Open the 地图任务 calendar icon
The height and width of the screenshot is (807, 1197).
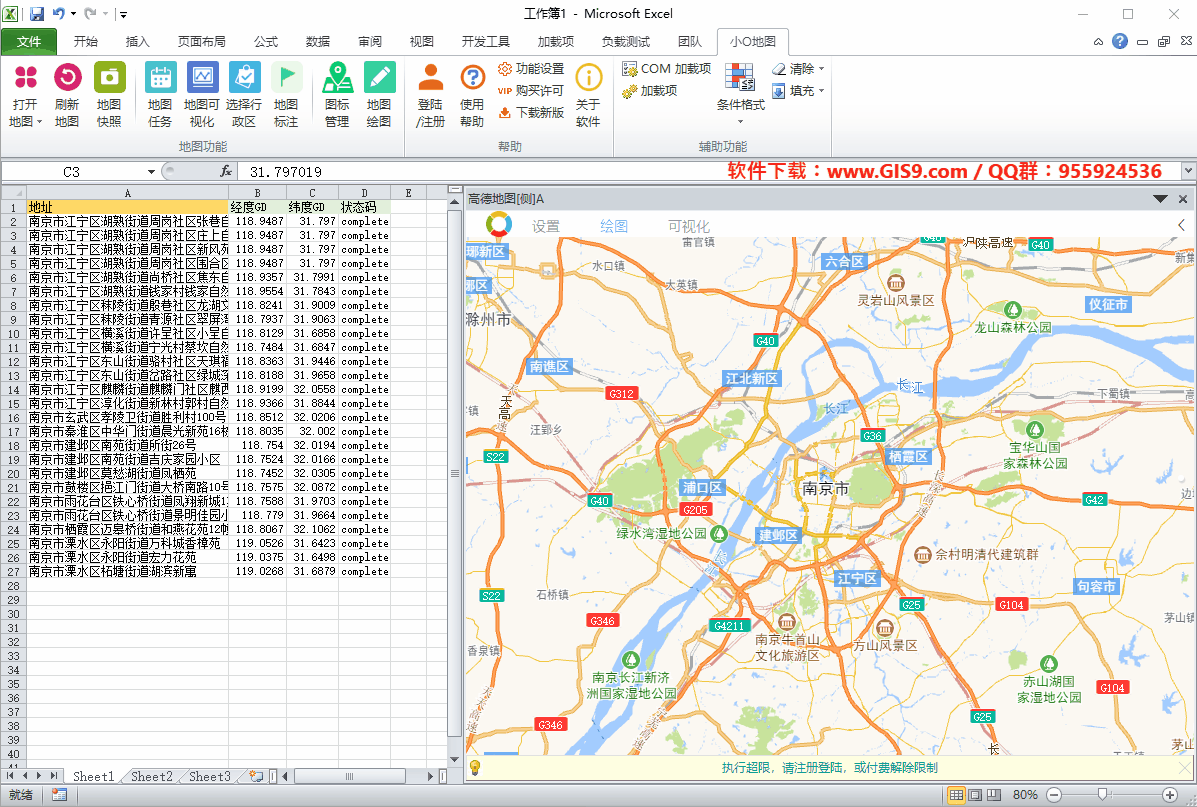(x=160, y=95)
